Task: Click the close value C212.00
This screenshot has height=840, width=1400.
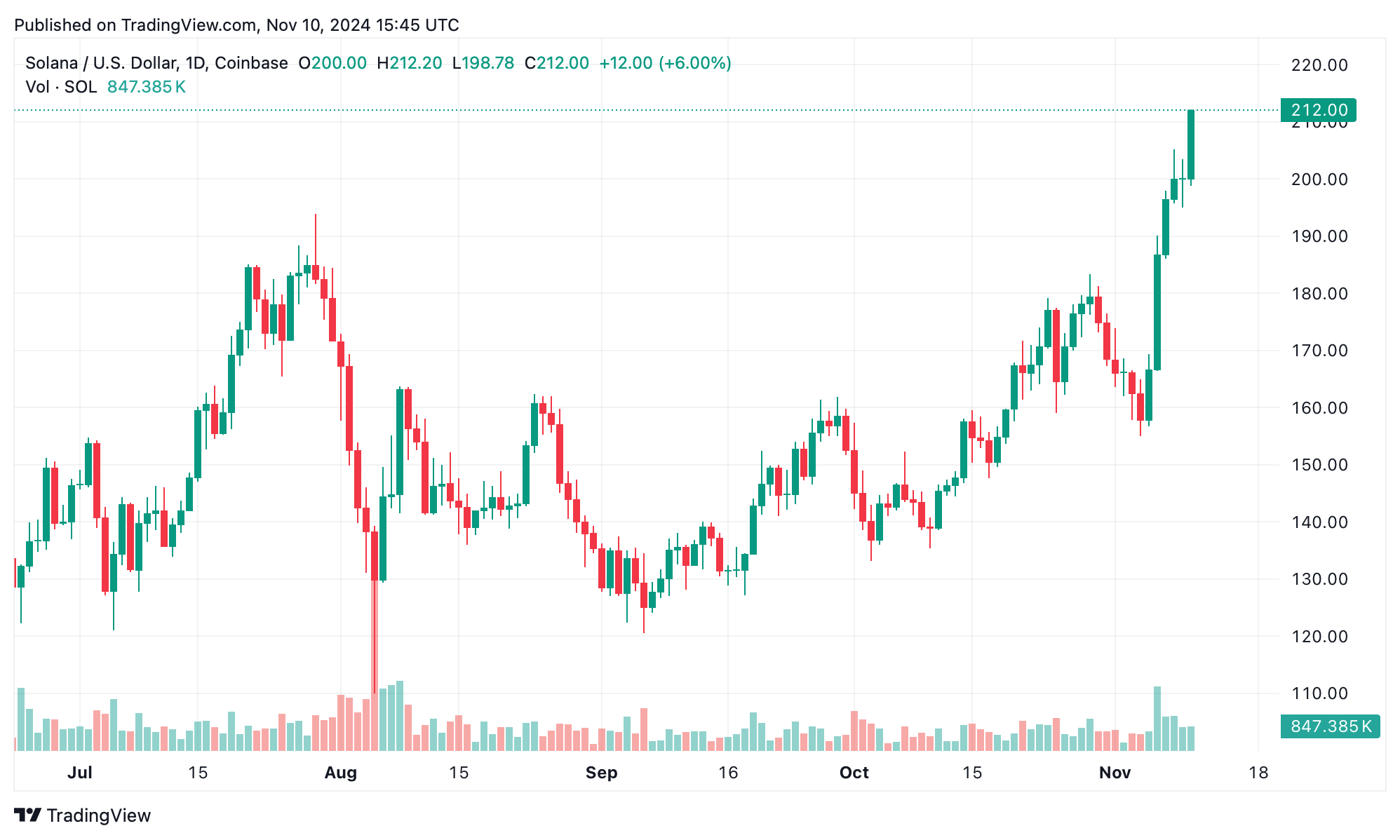Action: tap(557, 63)
